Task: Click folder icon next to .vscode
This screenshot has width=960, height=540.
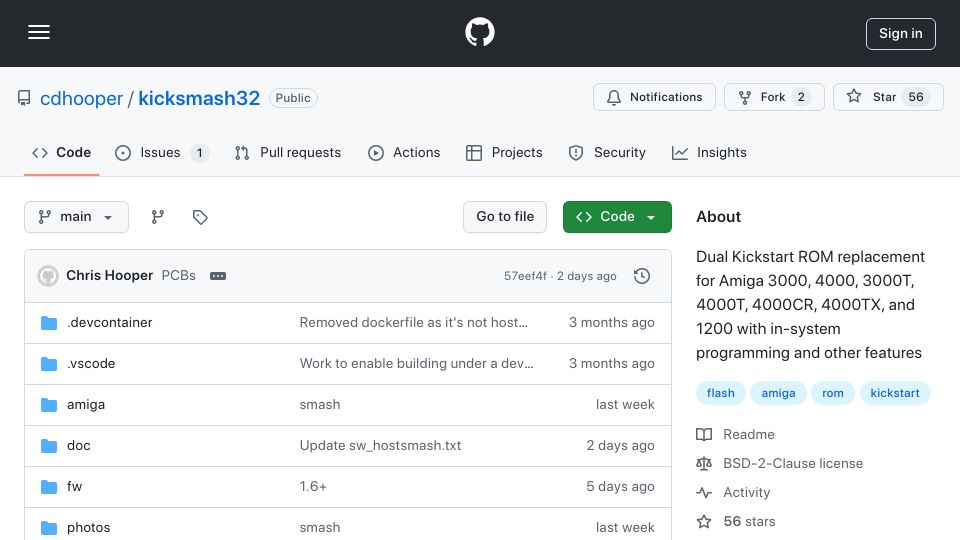Action: pyautogui.click(x=49, y=364)
